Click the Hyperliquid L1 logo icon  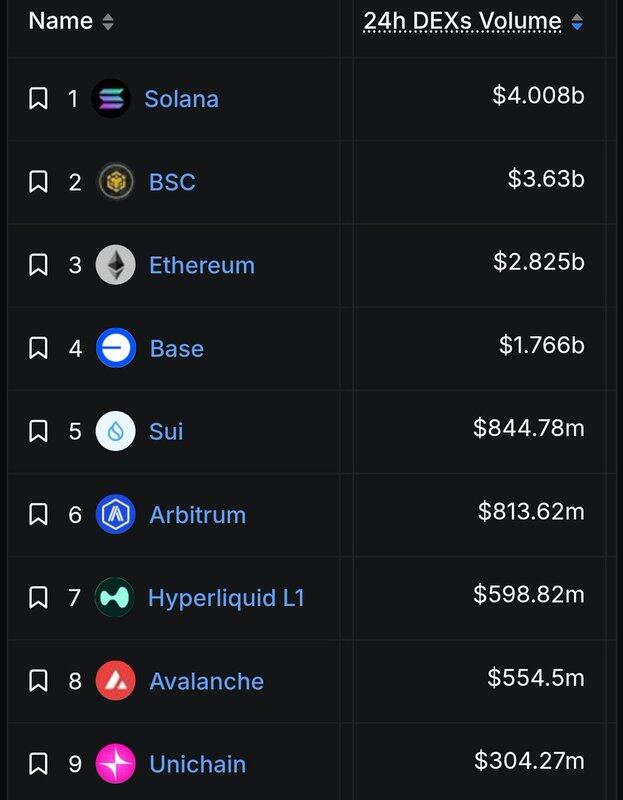point(114,598)
